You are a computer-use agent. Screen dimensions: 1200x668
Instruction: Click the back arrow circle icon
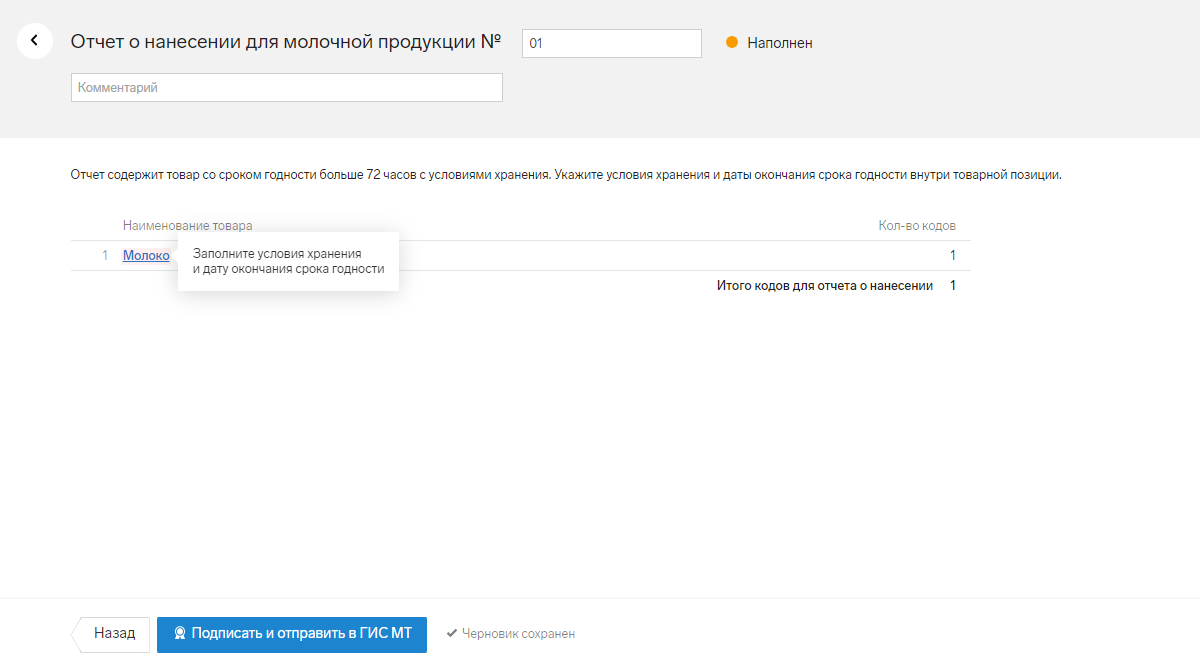[x=35, y=41]
